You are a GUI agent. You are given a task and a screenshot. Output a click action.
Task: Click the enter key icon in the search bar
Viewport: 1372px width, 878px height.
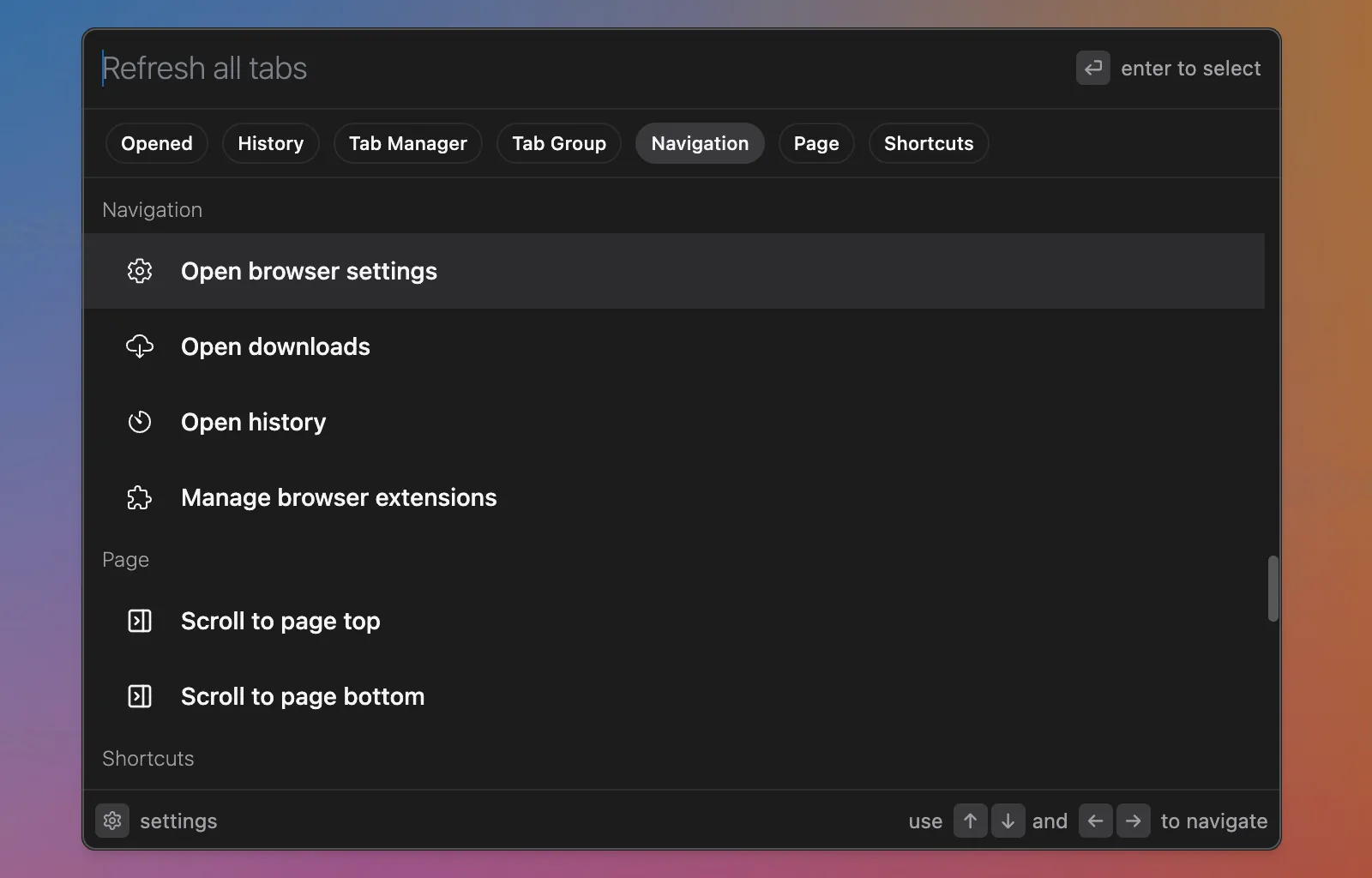tap(1092, 69)
